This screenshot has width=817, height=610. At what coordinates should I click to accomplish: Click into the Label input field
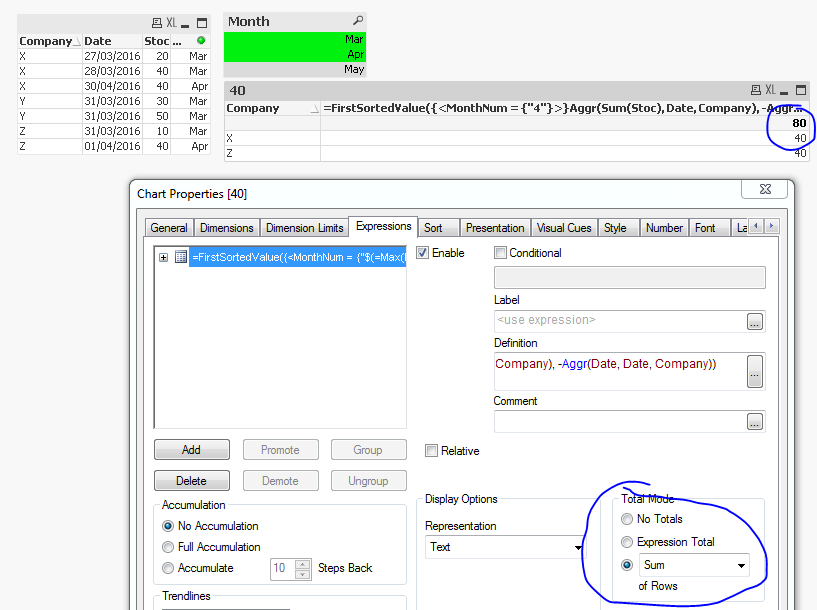[620, 321]
